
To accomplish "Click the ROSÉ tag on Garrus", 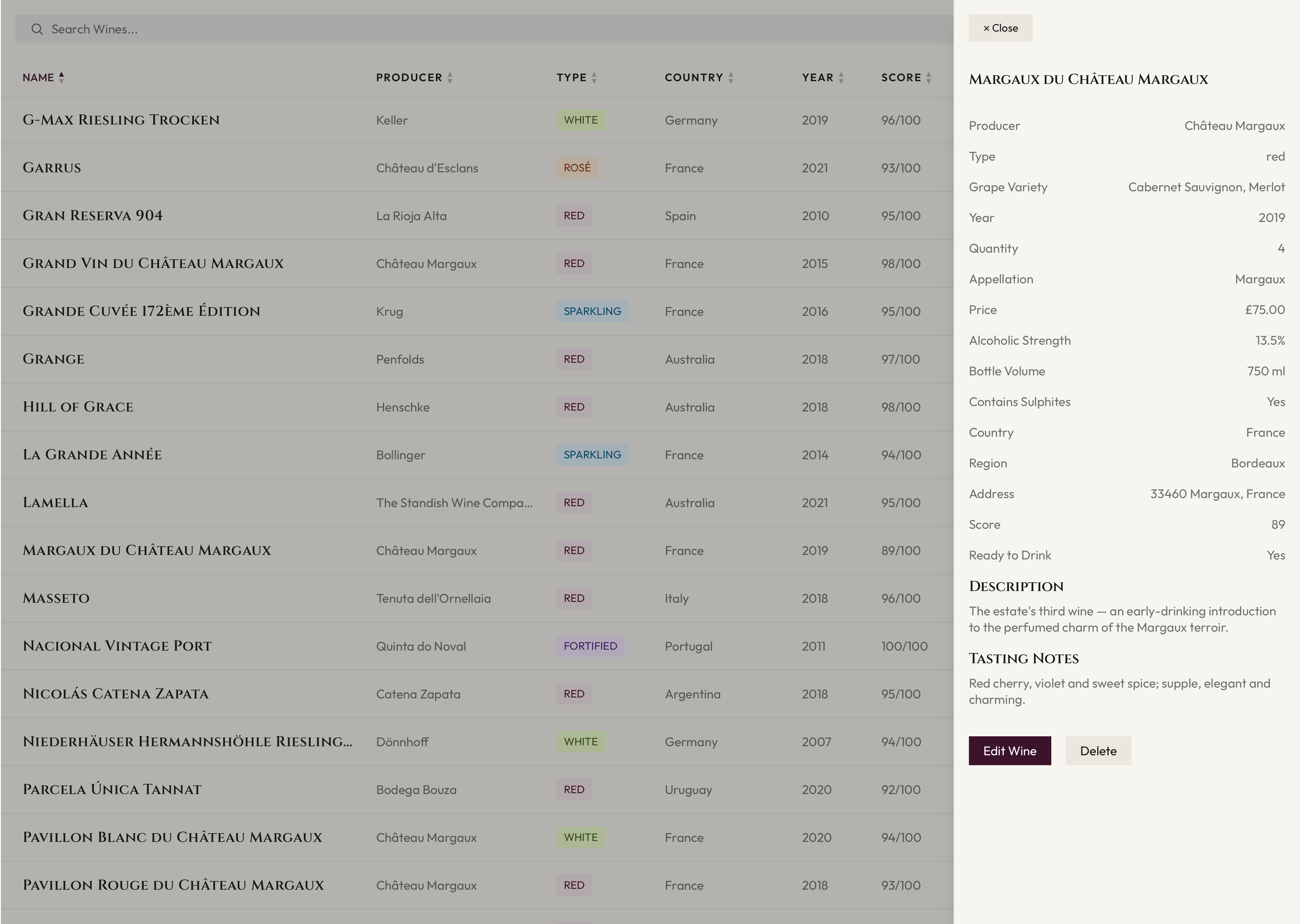I will tap(577, 168).
